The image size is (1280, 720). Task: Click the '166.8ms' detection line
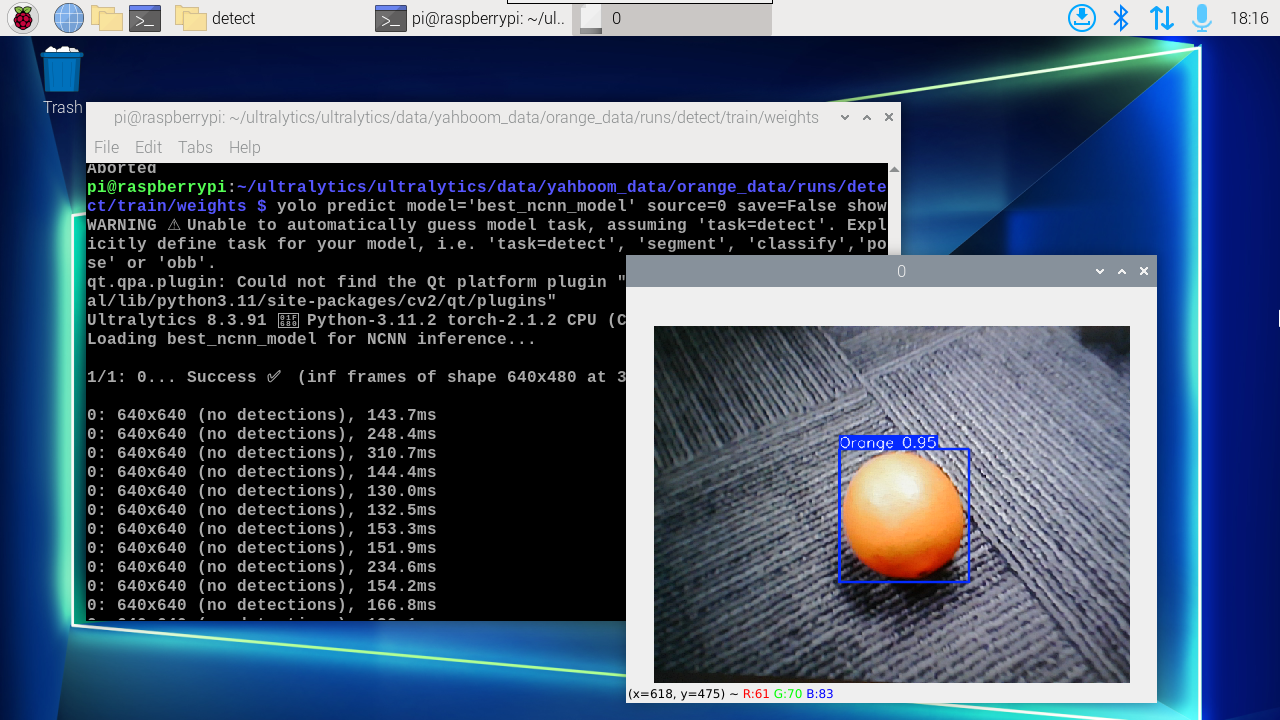[262, 605]
